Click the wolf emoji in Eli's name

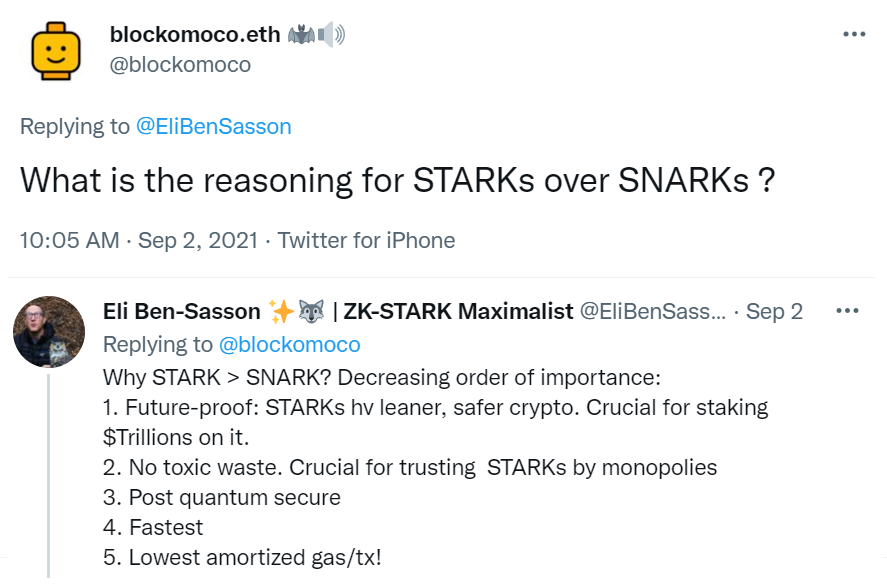pyautogui.click(x=310, y=312)
